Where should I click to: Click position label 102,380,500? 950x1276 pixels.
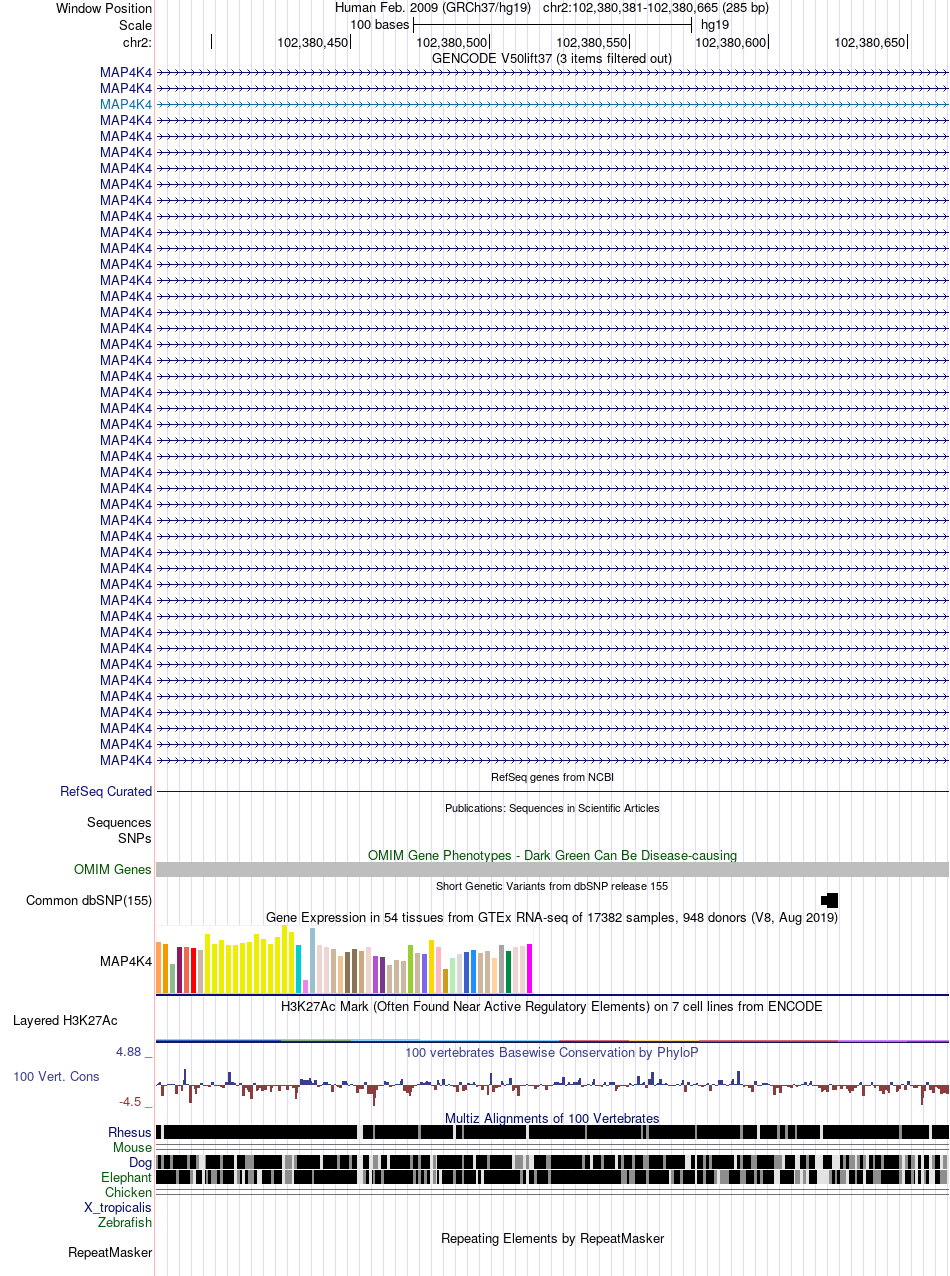click(452, 42)
